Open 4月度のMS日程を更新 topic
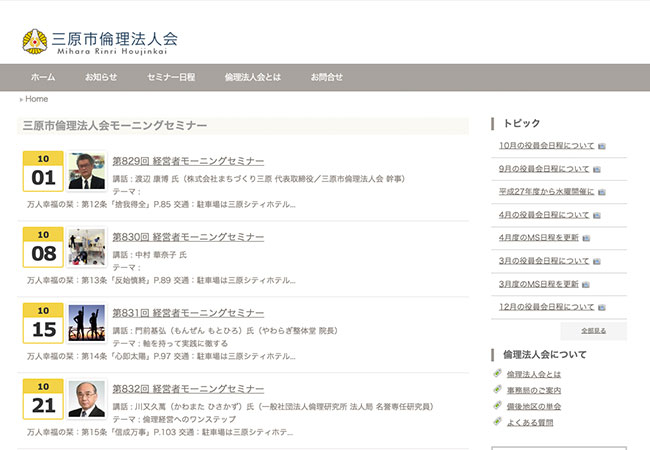The width and height of the screenshot is (650, 450). point(538,237)
